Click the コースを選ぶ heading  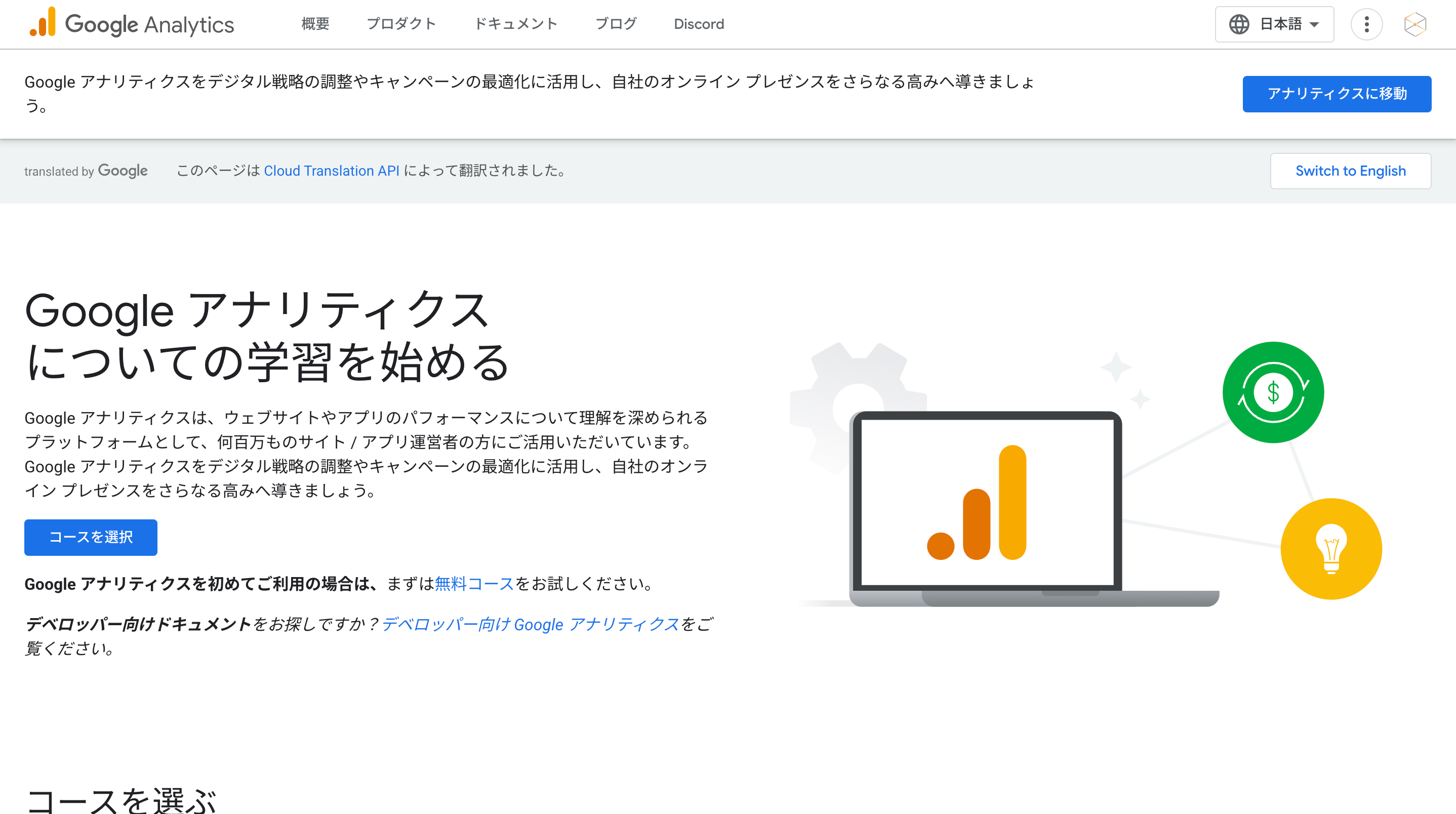(121, 800)
